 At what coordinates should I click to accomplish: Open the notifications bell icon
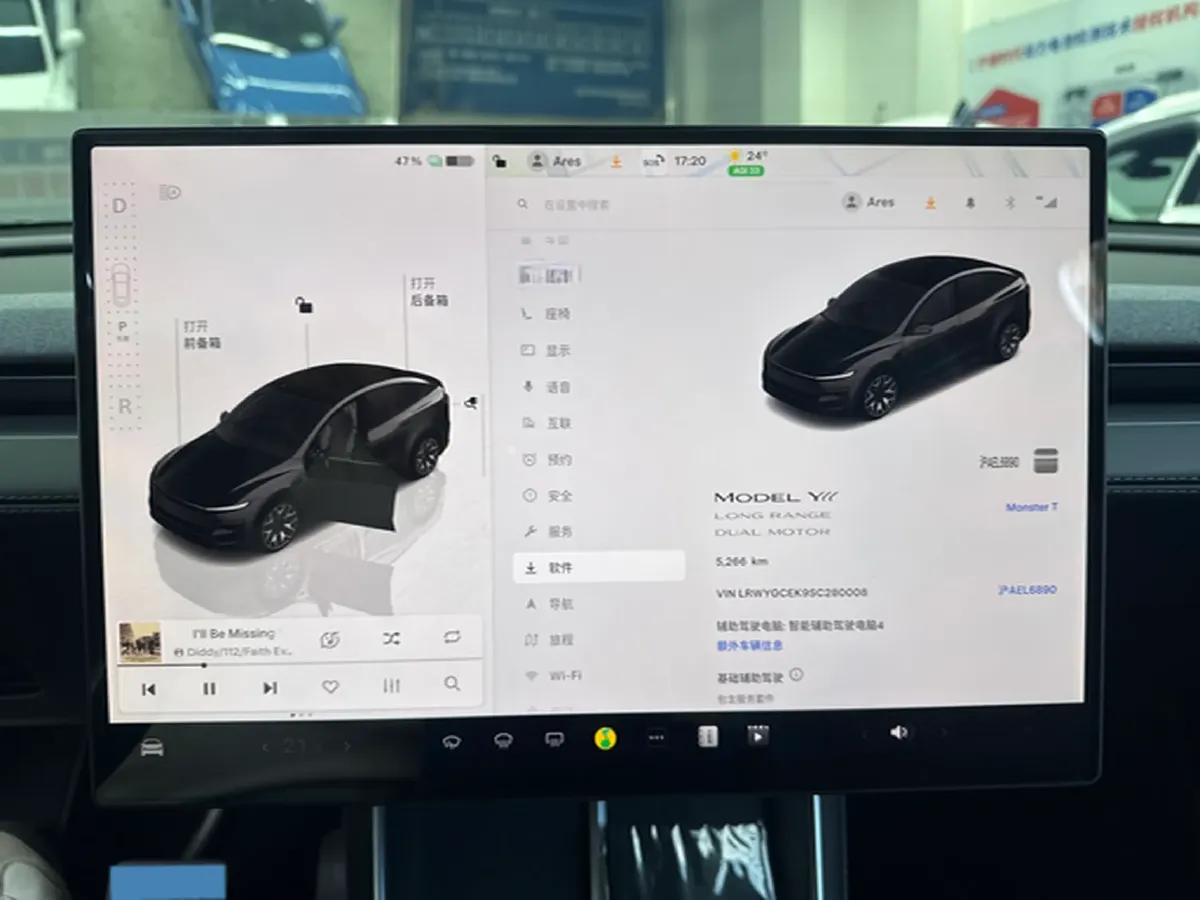click(x=970, y=203)
